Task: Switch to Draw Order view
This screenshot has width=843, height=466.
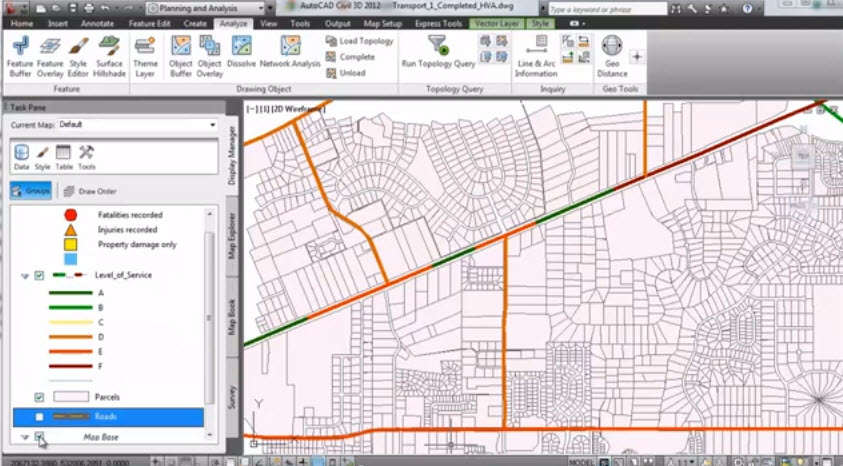Action: (90, 191)
